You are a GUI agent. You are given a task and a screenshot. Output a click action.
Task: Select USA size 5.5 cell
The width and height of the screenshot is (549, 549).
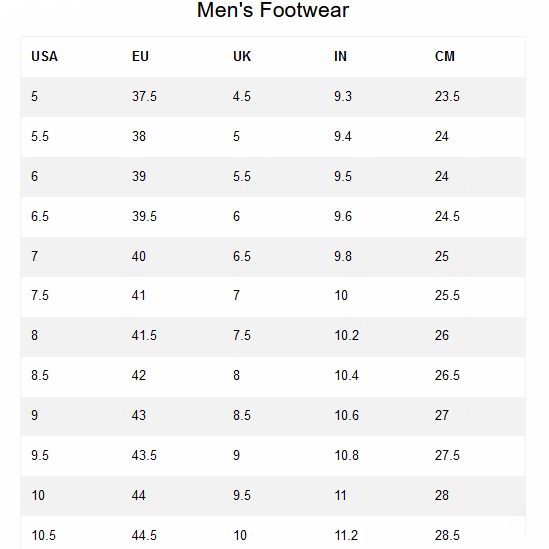(x=40, y=136)
